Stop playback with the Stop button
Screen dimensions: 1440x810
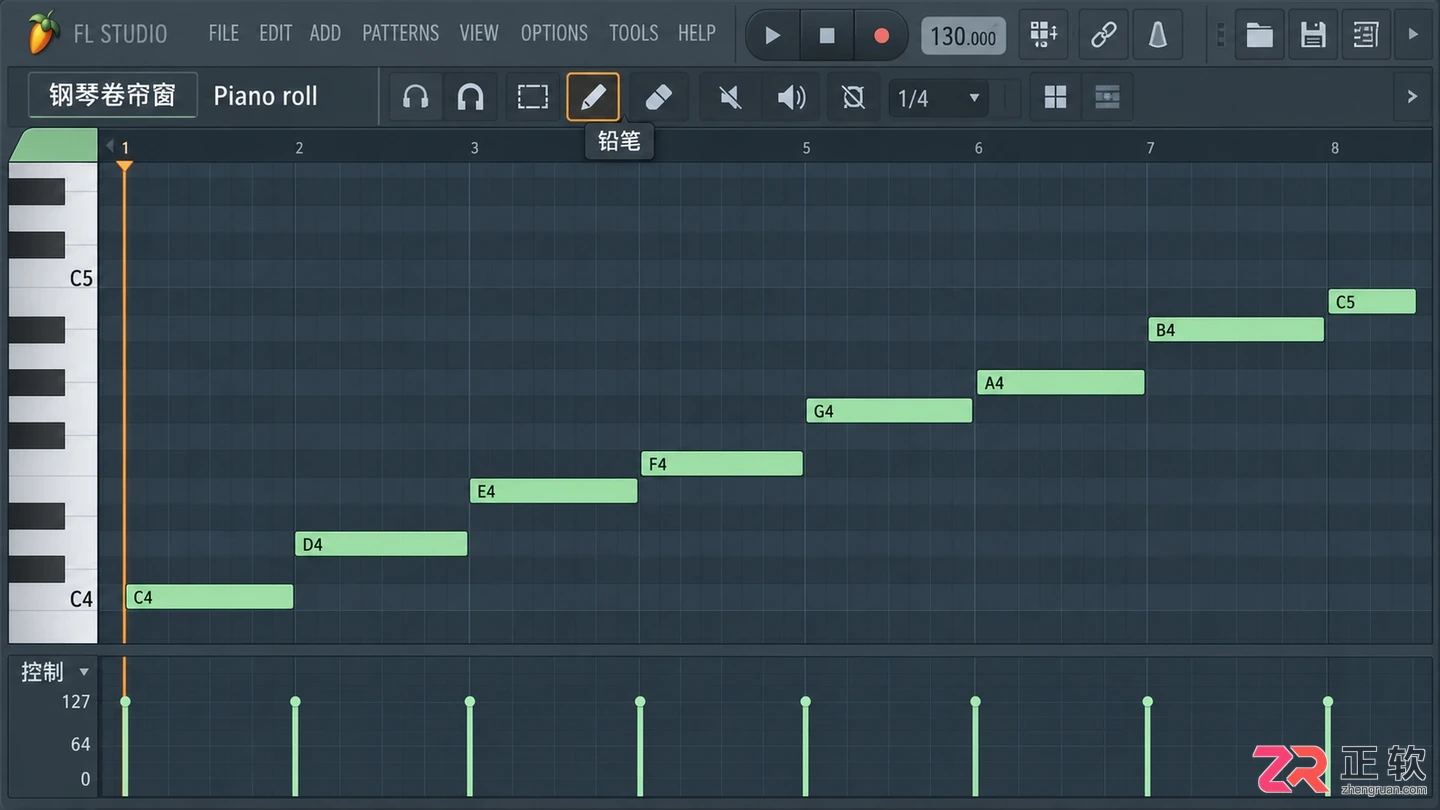(827, 36)
